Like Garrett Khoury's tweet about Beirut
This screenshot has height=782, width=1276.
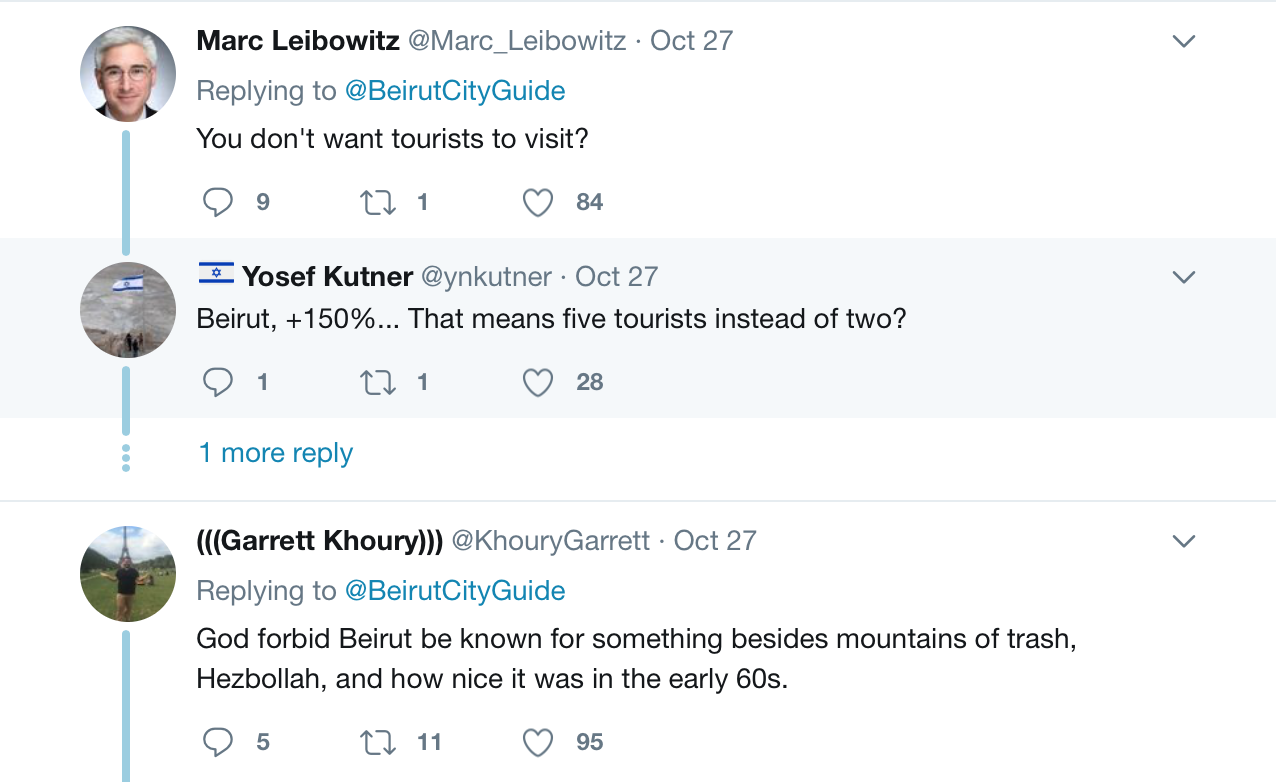(538, 742)
